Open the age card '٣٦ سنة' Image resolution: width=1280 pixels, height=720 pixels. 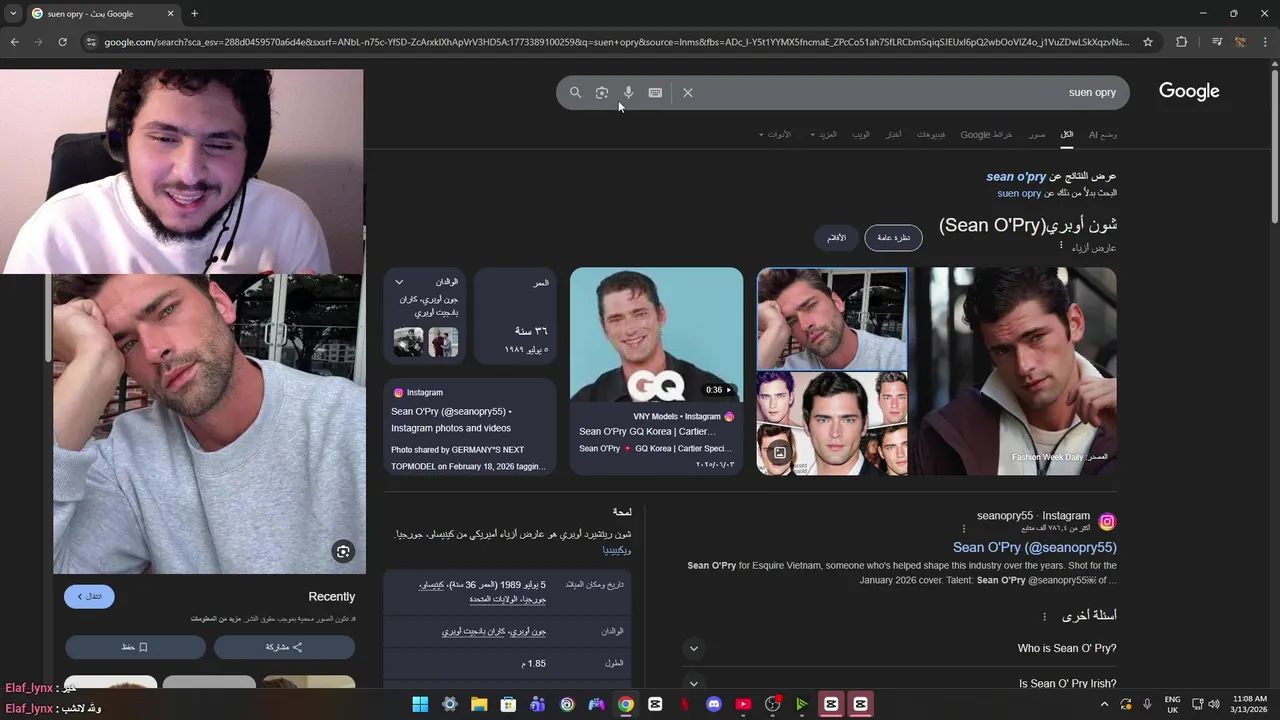[514, 316]
